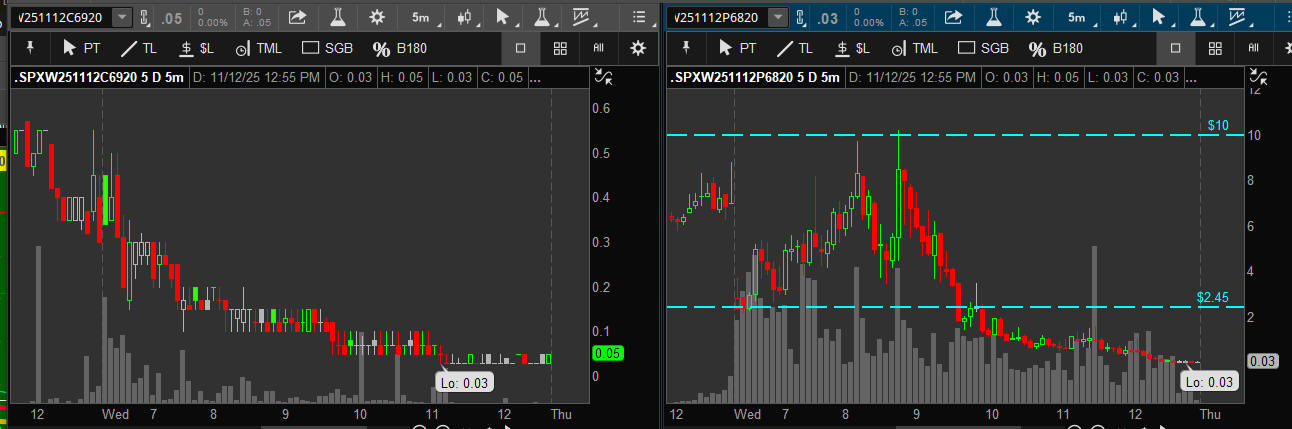Select the trendline TL drawing tool on left chart
The height and width of the screenshot is (429, 1292).
click(139, 48)
